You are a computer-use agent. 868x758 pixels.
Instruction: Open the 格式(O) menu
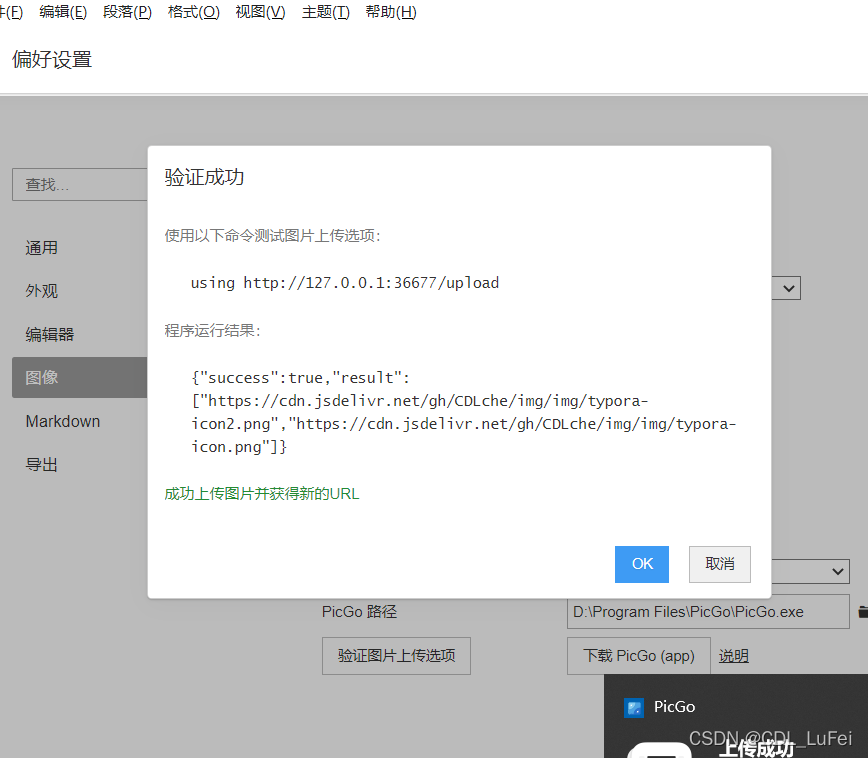[194, 12]
